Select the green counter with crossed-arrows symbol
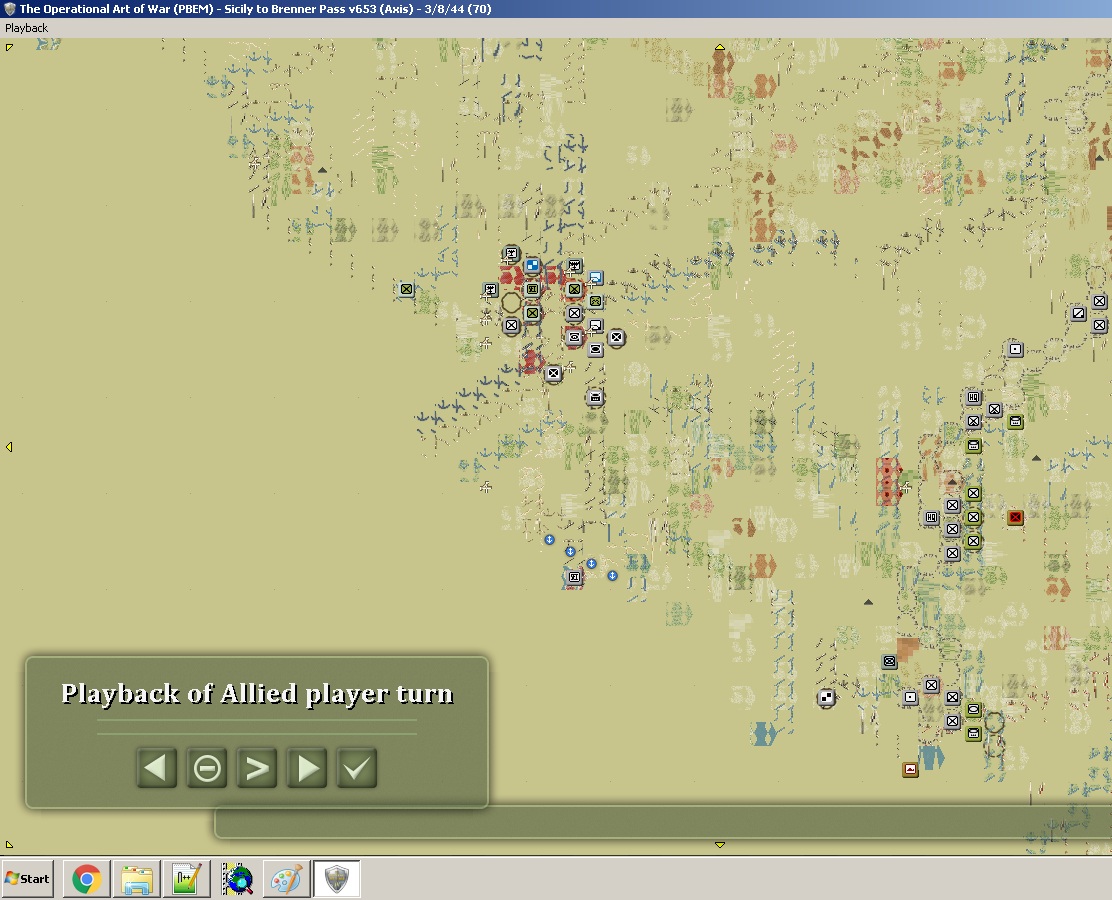The height and width of the screenshot is (900, 1112). click(x=596, y=301)
